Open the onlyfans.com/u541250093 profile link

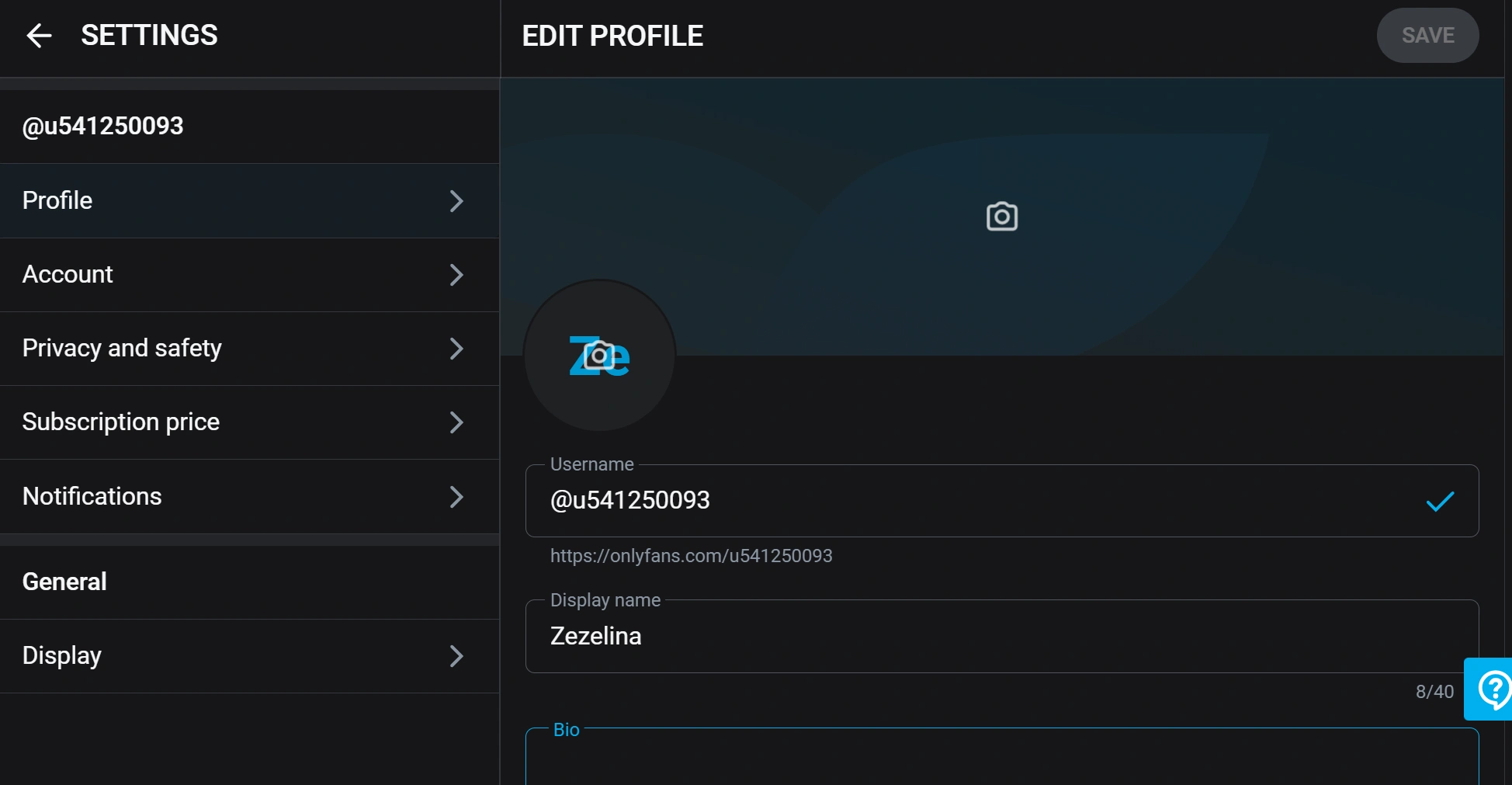click(x=692, y=556)
